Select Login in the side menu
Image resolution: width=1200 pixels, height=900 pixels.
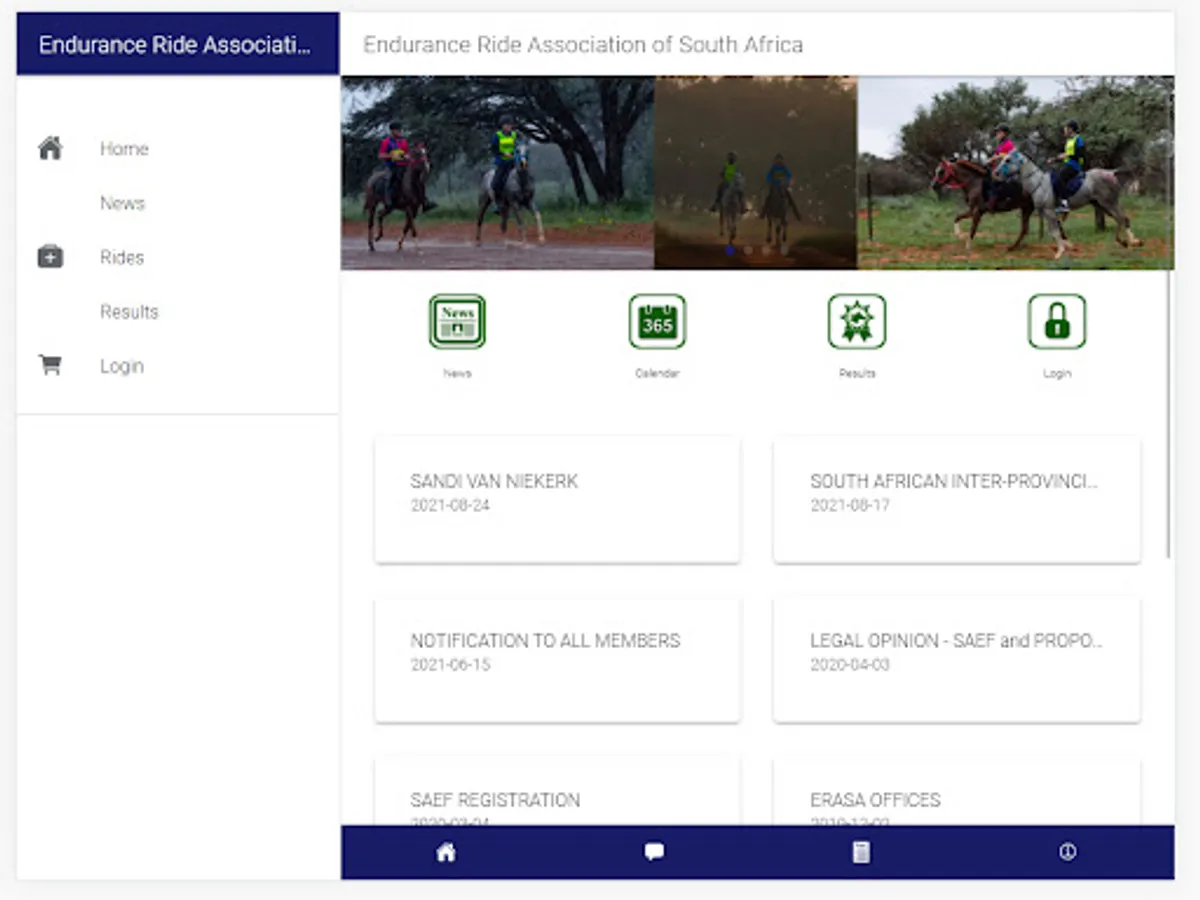click(122, 366)
